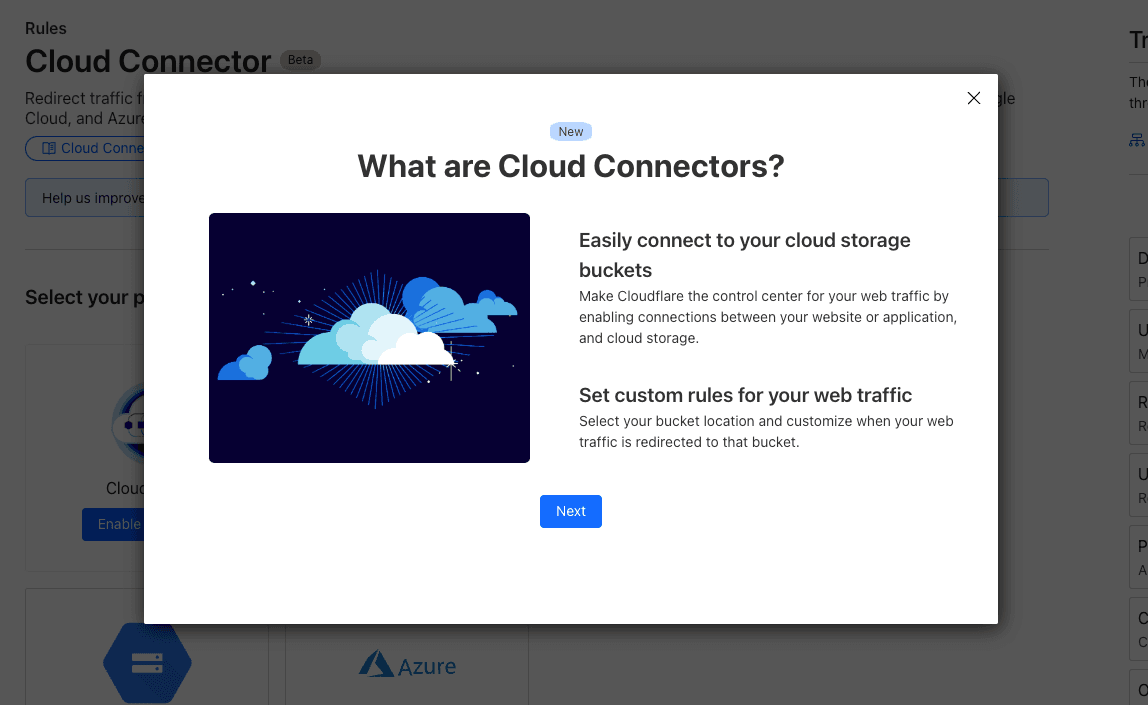Click the cloud illustration in the dialog

369,336
